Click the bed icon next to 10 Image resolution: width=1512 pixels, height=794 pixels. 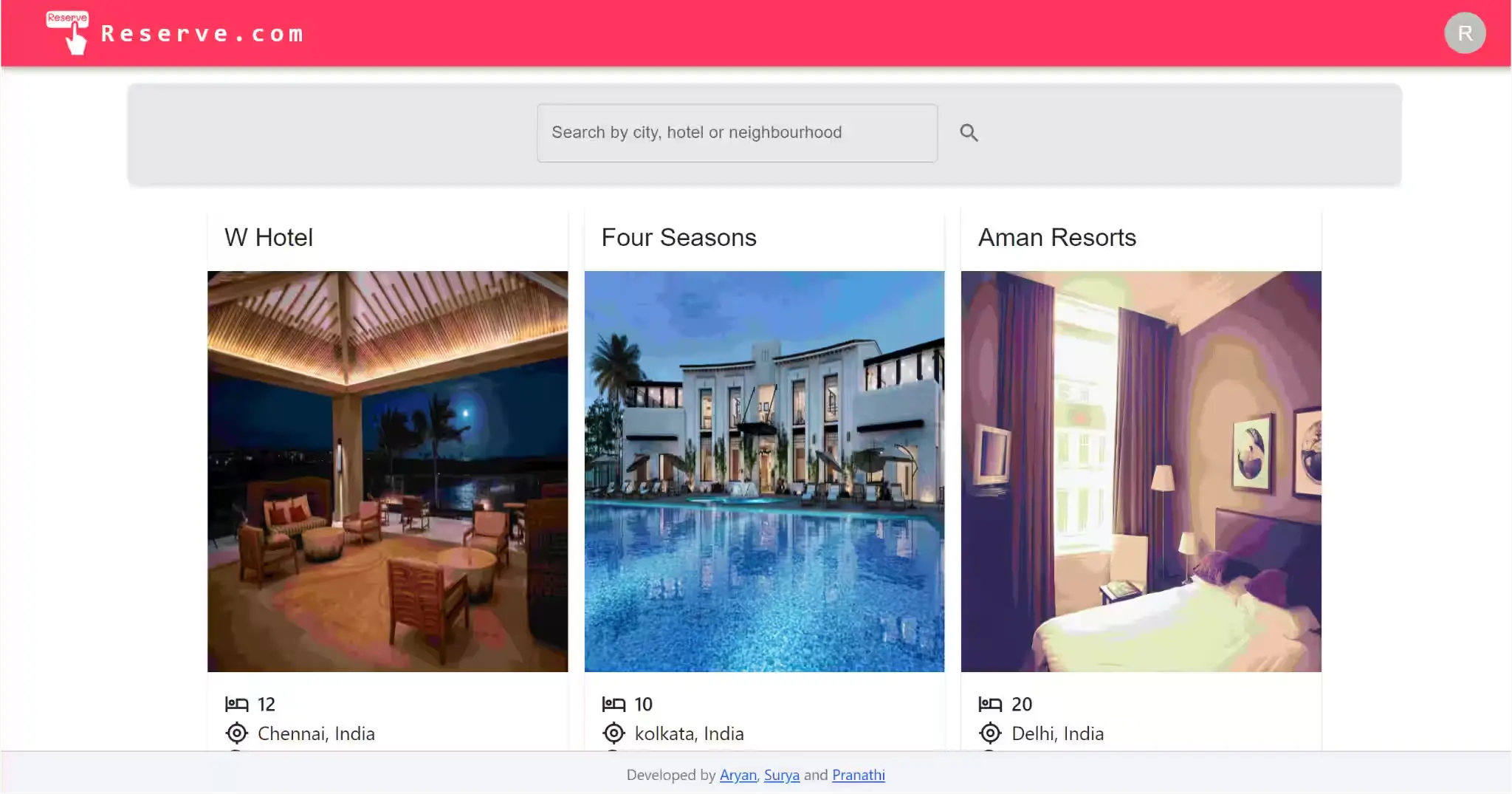pos(614,704)
